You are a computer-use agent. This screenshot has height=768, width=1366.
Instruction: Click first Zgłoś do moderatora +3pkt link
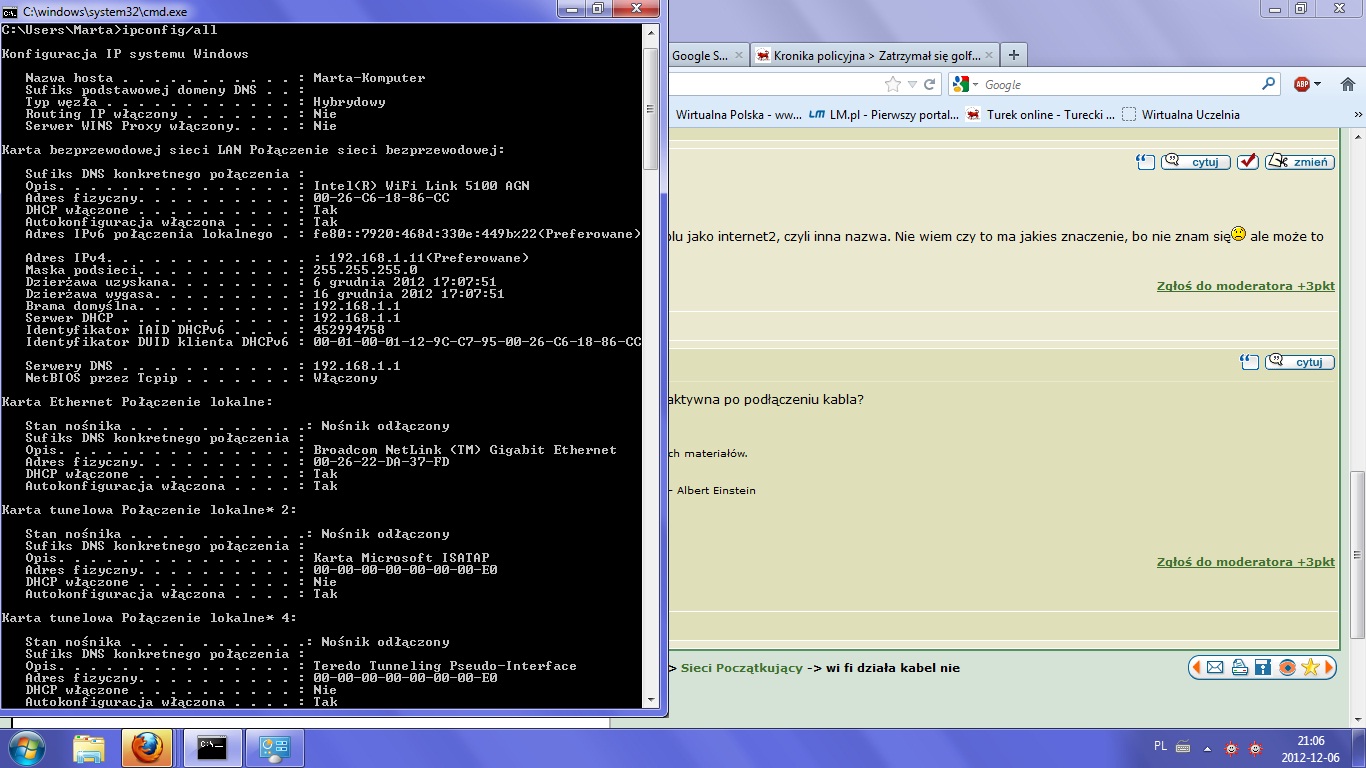pos(1246,286)
